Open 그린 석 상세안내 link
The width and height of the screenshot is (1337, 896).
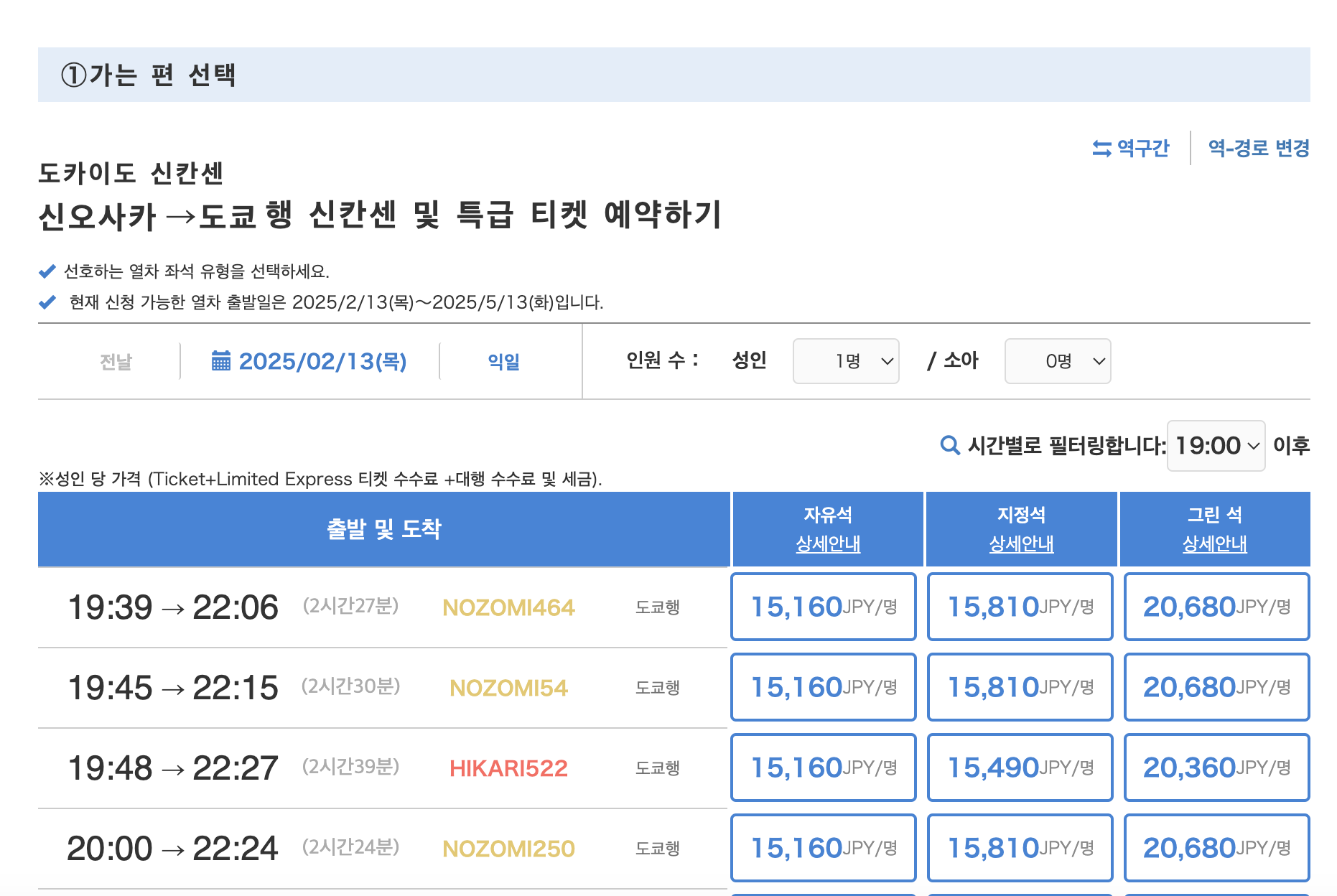(x=1215, y=544)
